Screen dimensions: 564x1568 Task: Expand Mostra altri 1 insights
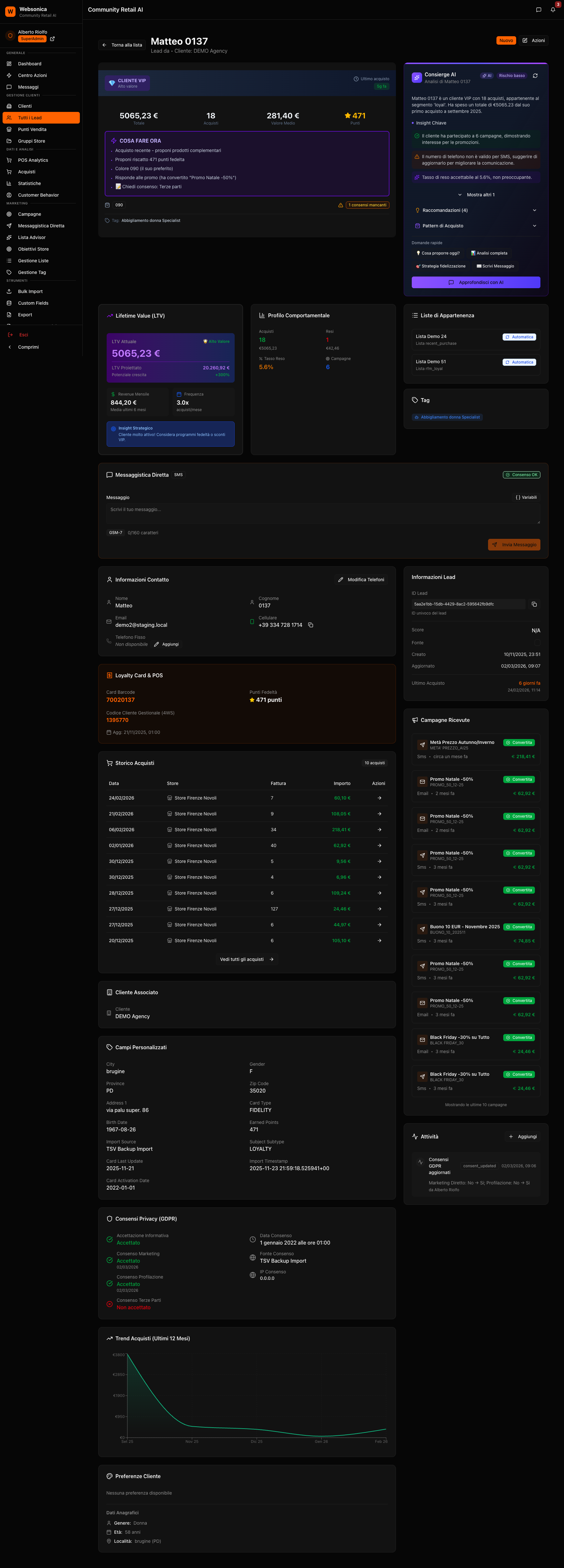coord(476,195)
